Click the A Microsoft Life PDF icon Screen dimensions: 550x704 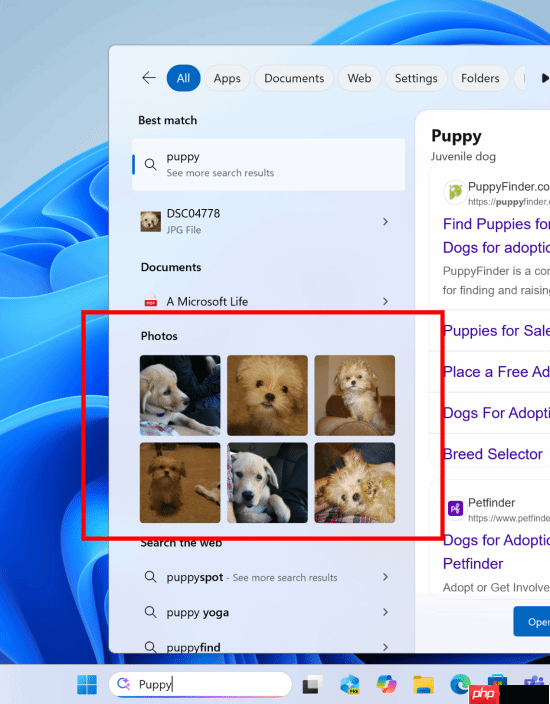click(151, 301)
